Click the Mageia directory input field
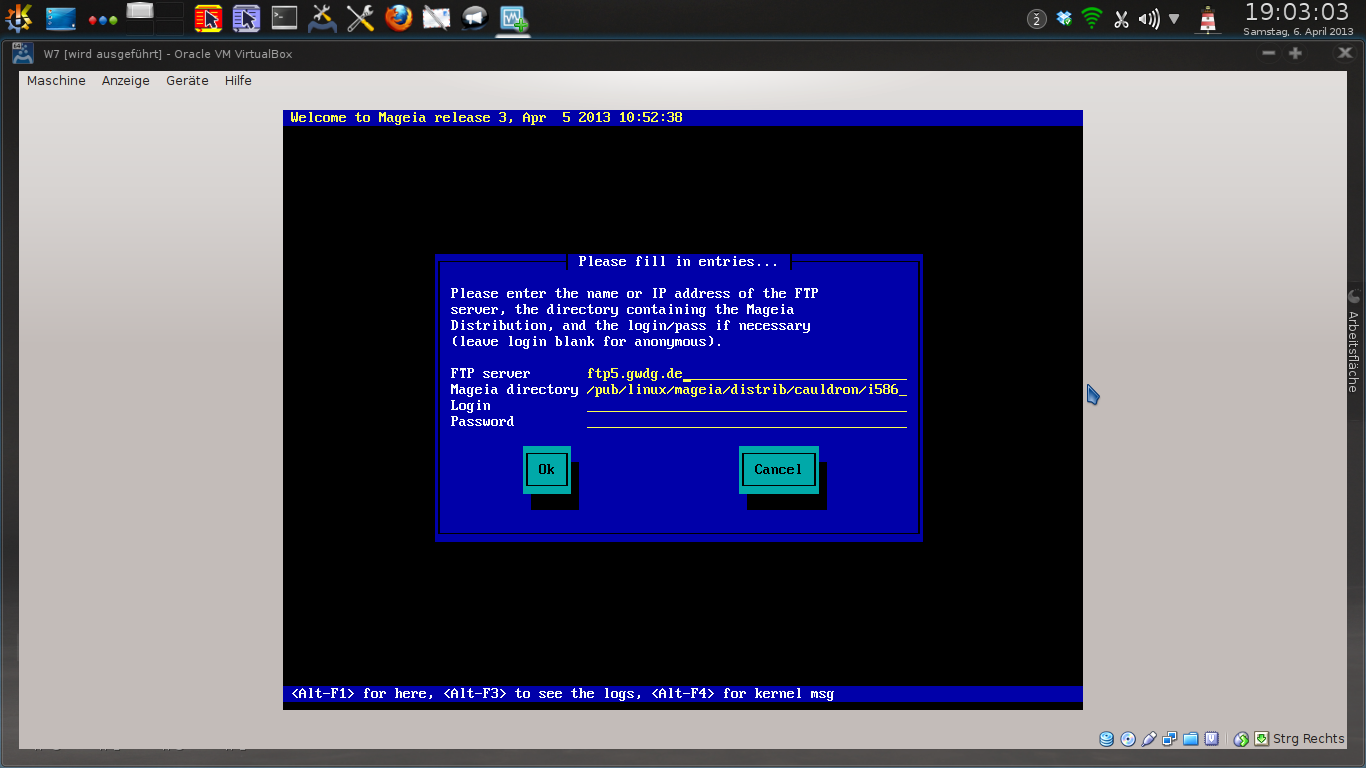1366x768 pixels. 747,390
